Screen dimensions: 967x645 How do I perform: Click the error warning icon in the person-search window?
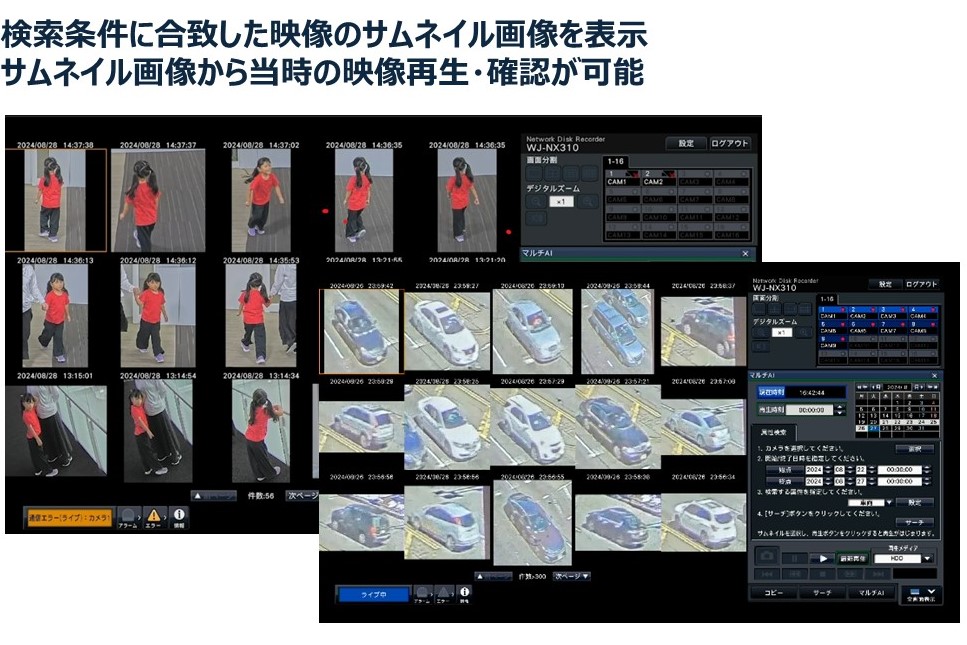tap(153, 517)
